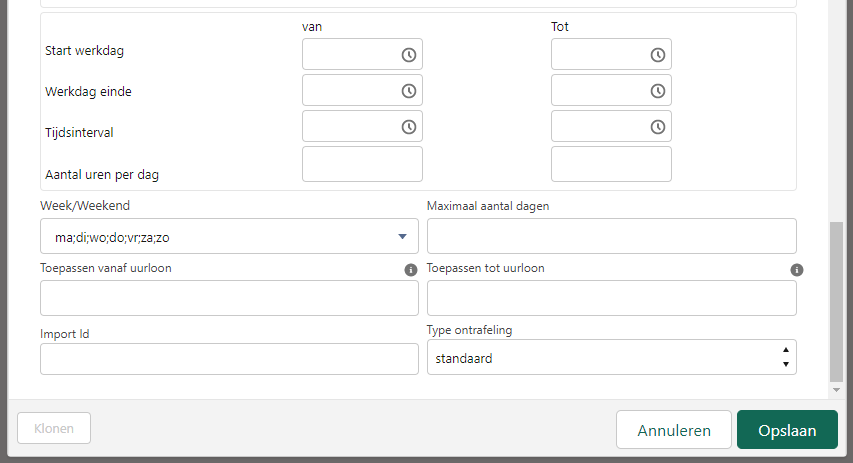Click the vertical scrollbar thumb
The image size is (853, 463).
pyautogui.click(x=836, y=302)
